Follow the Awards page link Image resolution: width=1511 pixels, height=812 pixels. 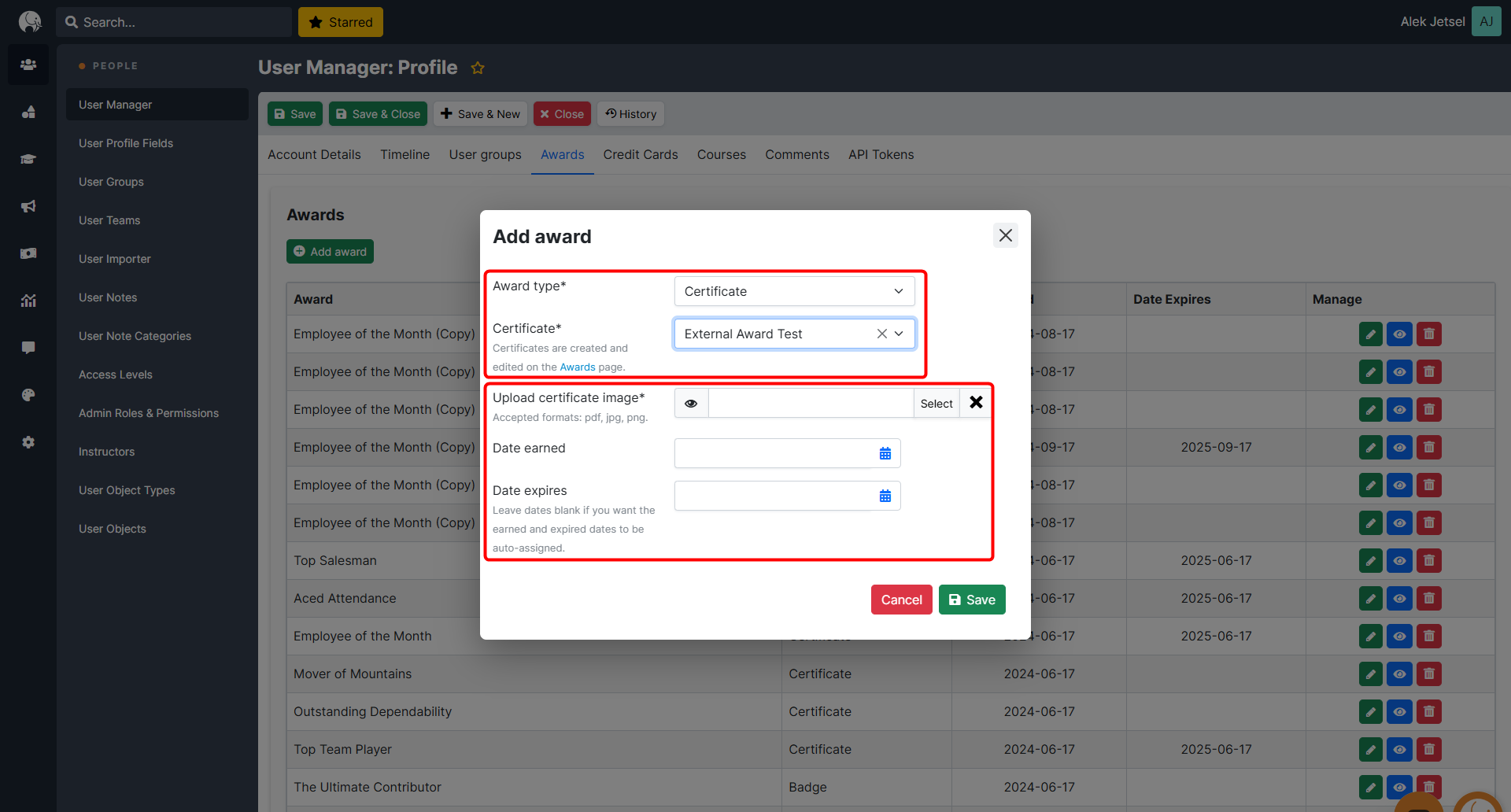pos(577,367)
